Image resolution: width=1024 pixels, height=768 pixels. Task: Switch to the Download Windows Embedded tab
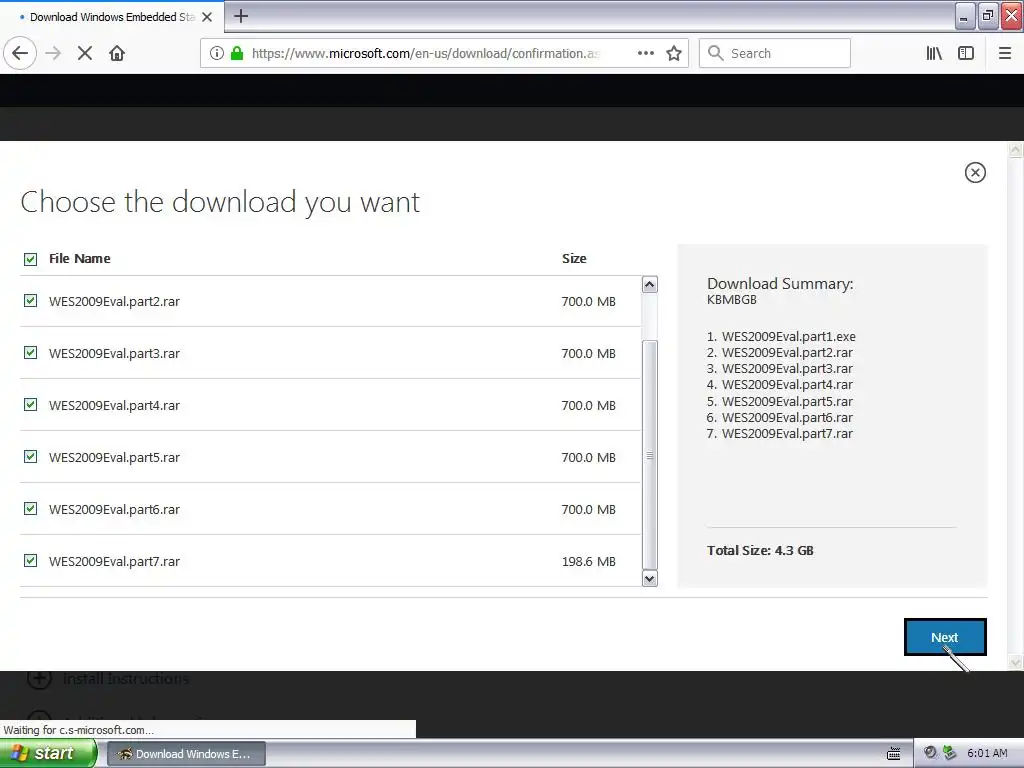point(111,17)
